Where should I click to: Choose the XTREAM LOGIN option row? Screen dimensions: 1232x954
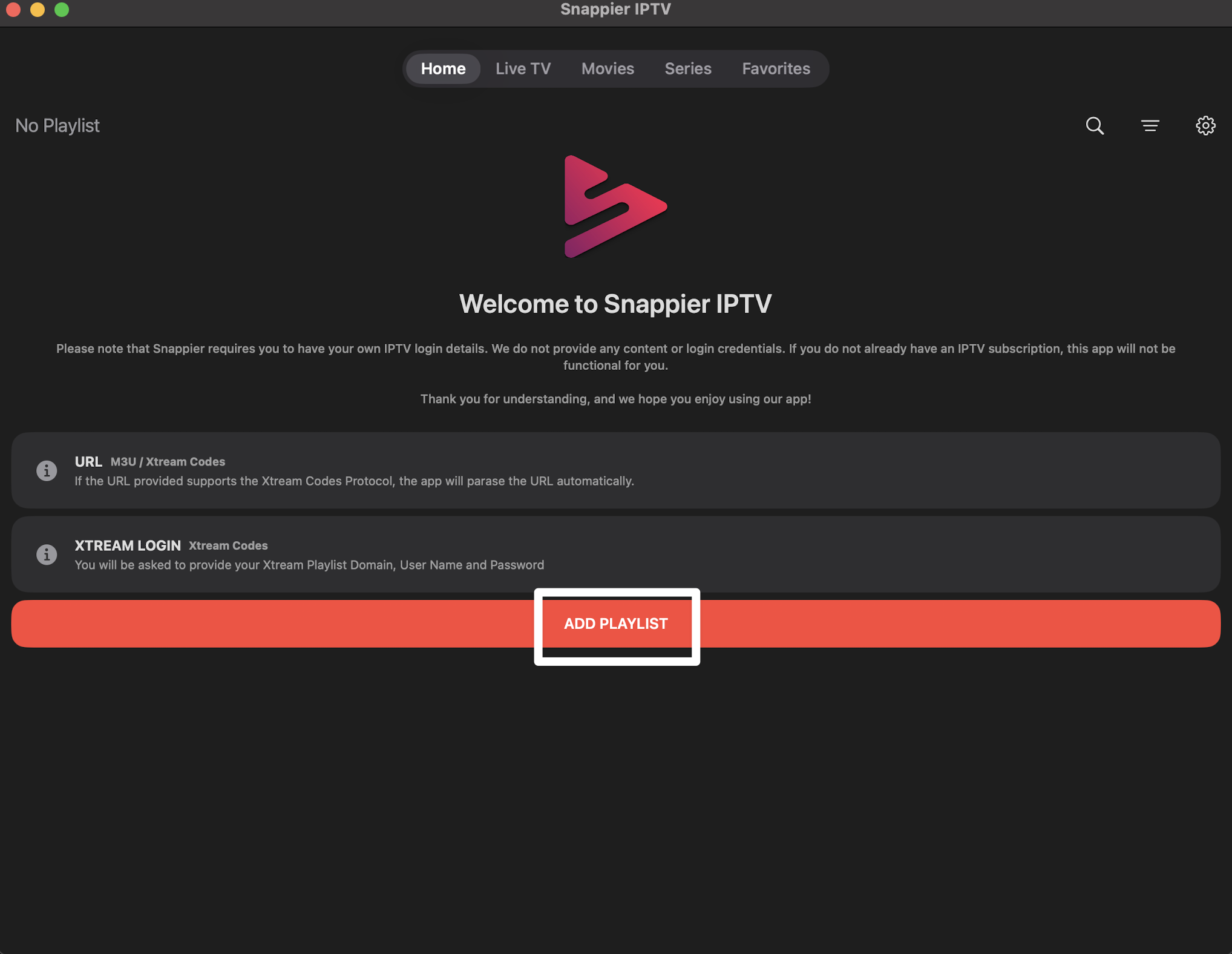click(615, 554)
